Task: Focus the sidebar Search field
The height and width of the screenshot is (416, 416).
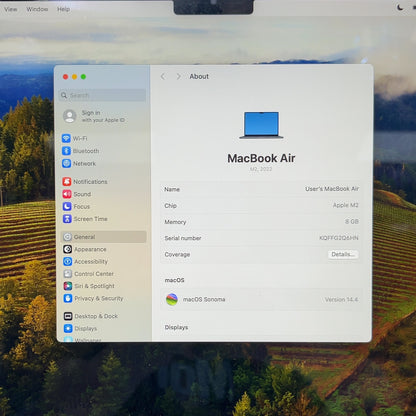Action: coord(102,96)
